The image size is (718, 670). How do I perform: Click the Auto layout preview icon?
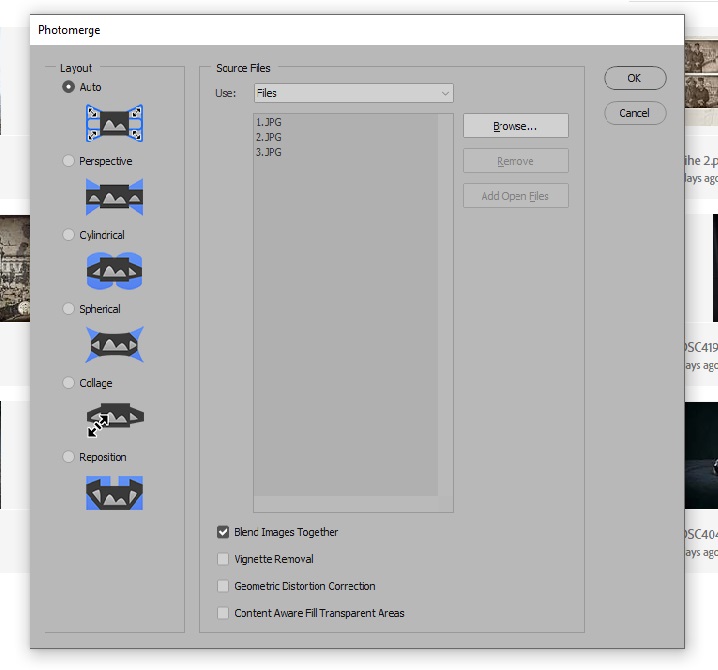[114, 122]
